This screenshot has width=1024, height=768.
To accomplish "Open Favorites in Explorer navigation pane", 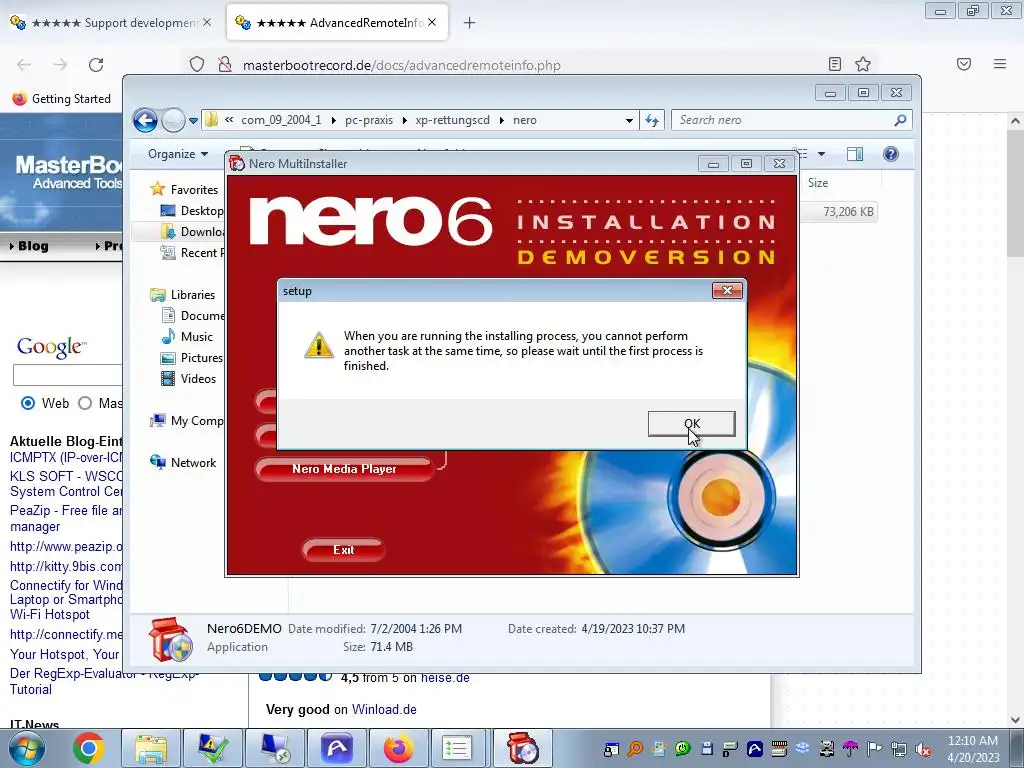I will click(194, 189).
